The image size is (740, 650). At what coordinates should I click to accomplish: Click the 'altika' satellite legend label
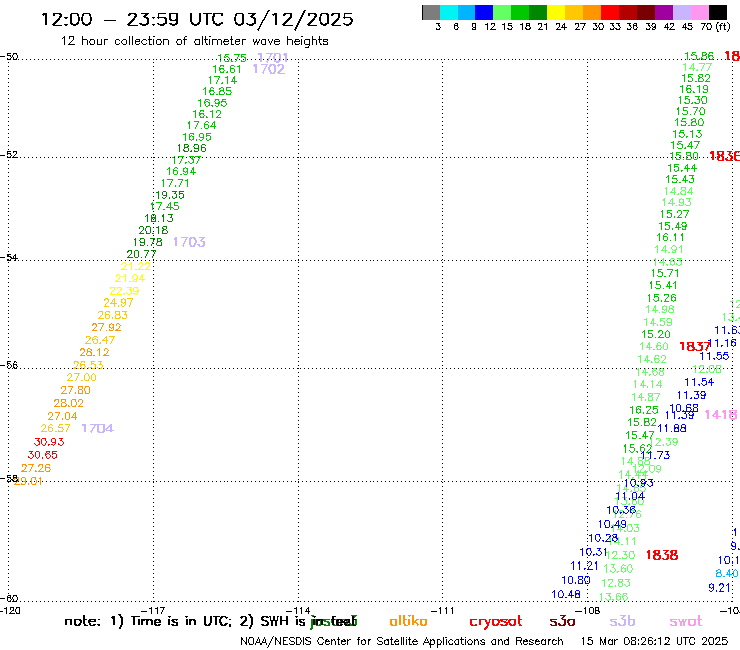click(408, 621)
